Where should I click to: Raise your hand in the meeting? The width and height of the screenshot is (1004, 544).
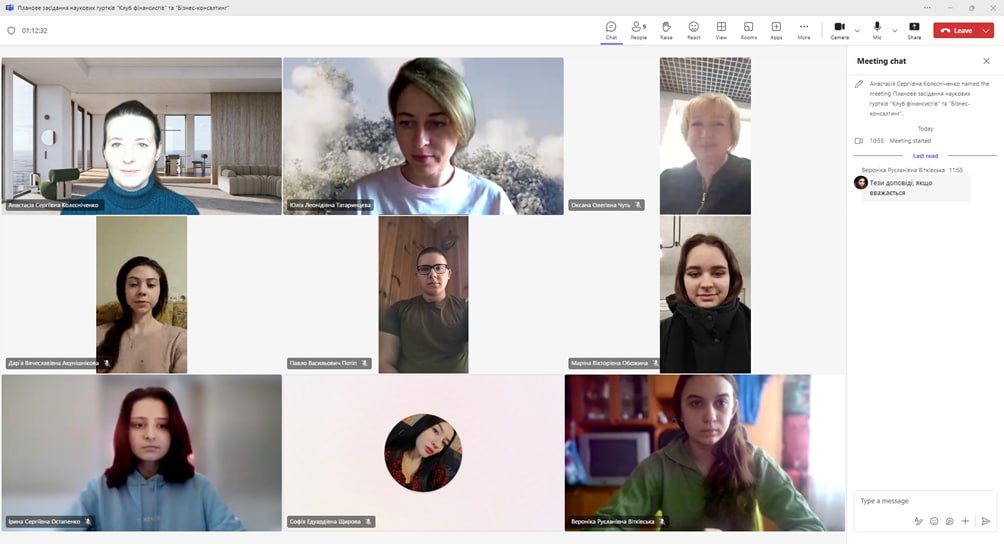666,30
